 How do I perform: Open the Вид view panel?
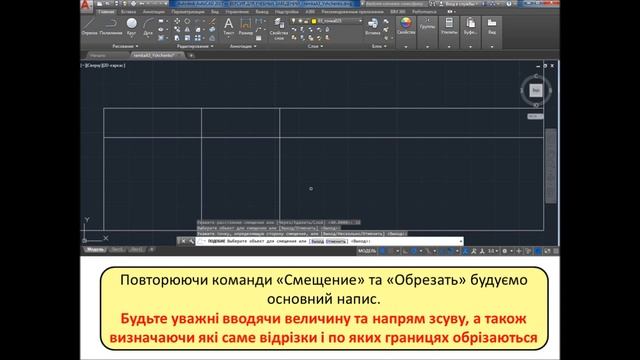(x=492, y=32)
